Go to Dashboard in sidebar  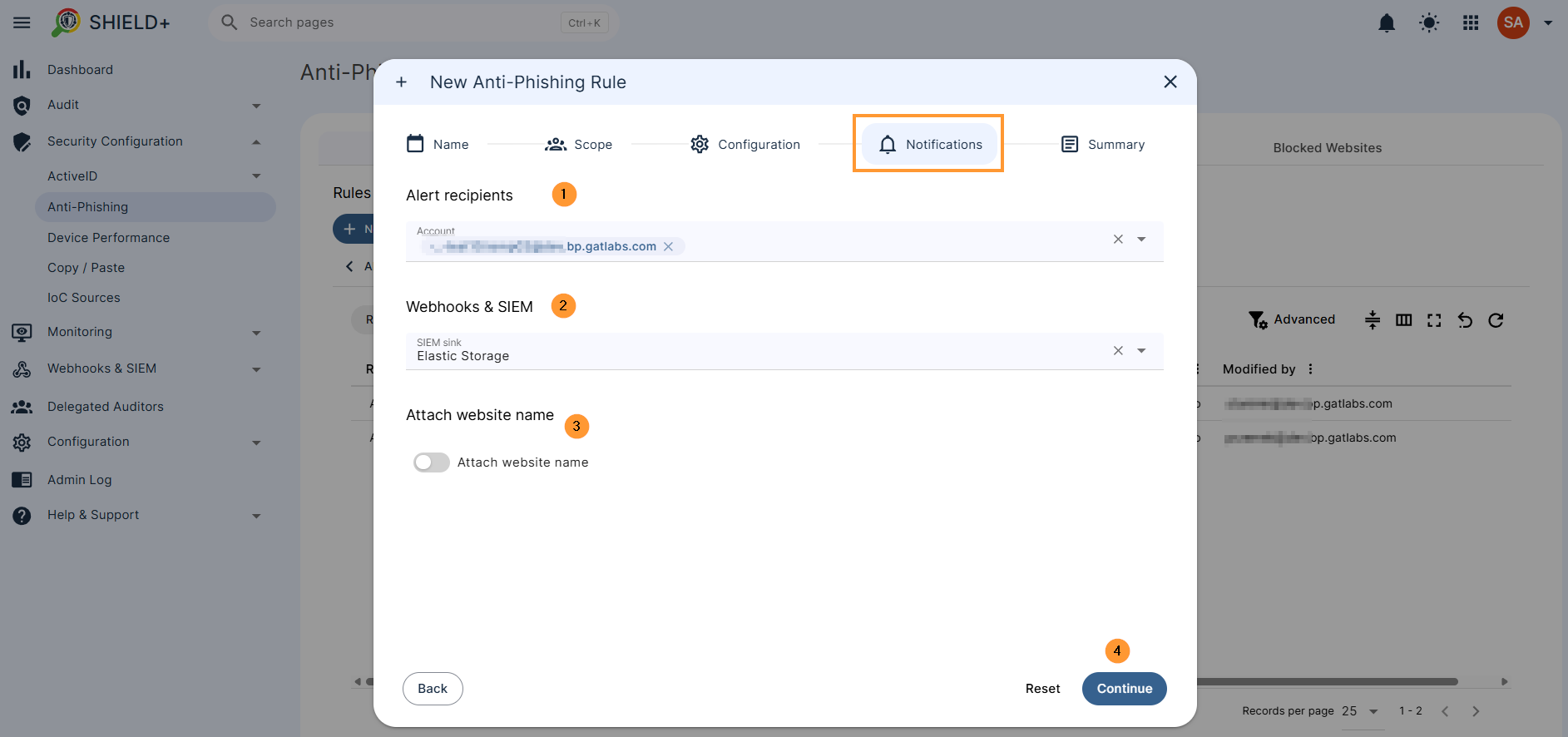pyautogui.click(x=80, y=70)
